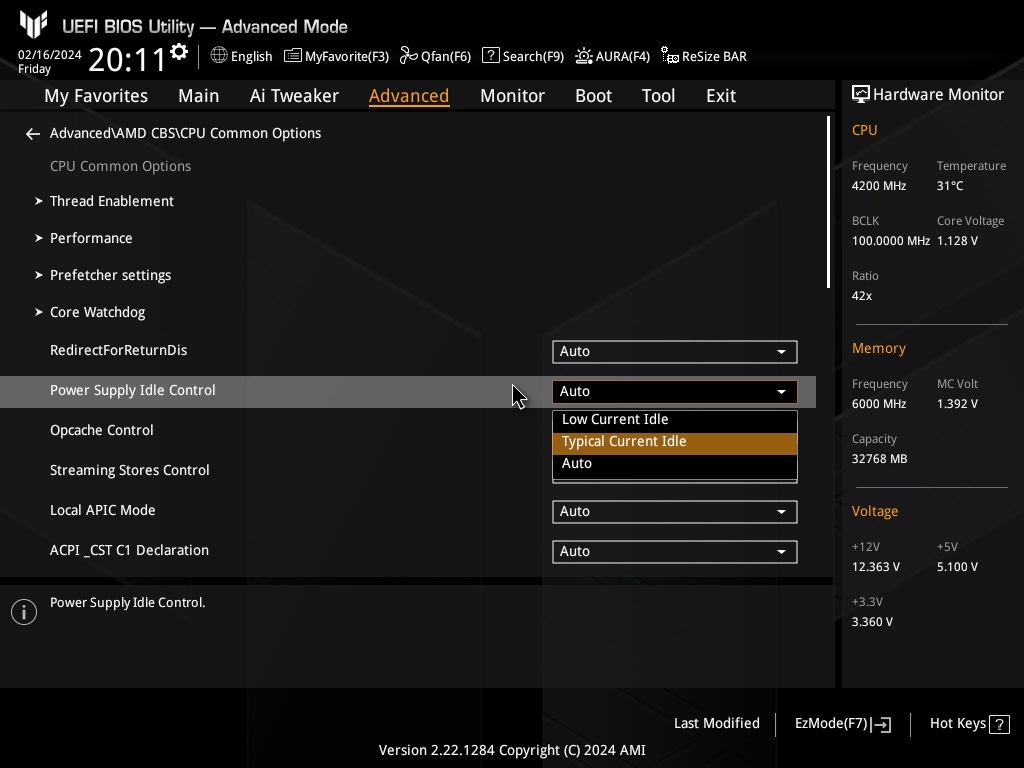Click the Capacity 32768 MB value
The height and width of the screenshot is (768, 1024).
coord(879,459)
